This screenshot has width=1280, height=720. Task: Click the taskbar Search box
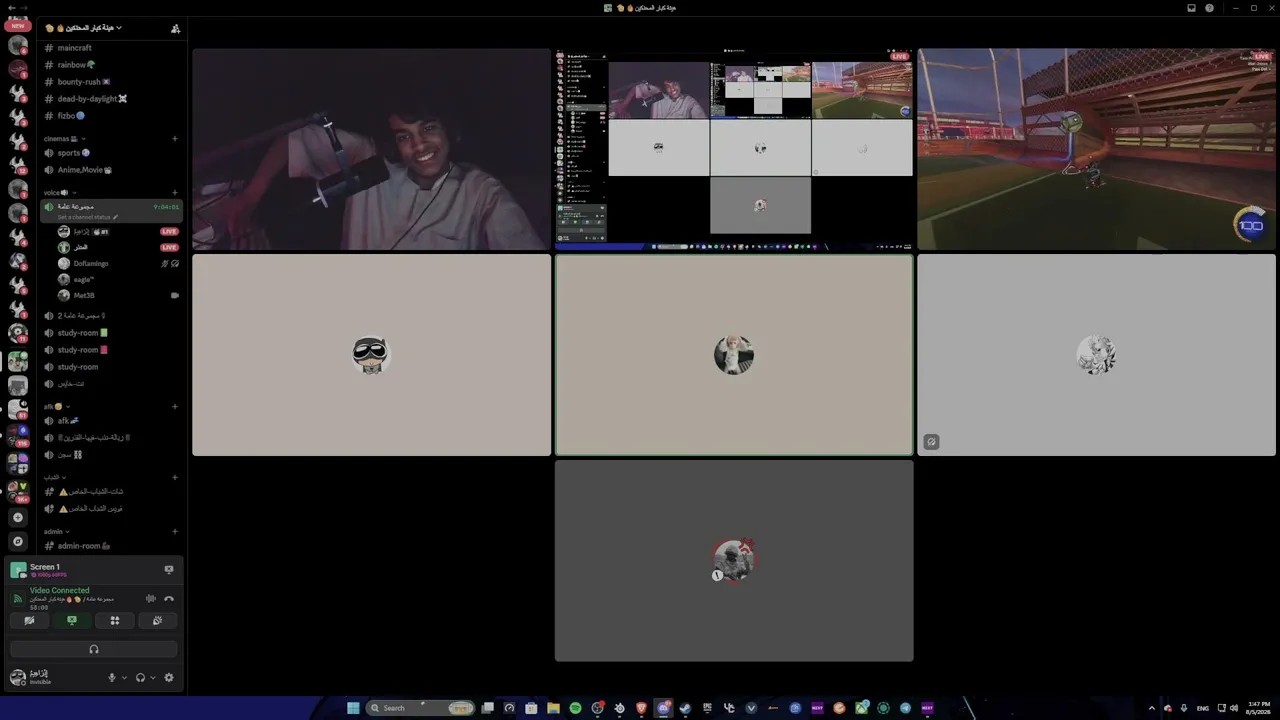[x=420, y=708]
